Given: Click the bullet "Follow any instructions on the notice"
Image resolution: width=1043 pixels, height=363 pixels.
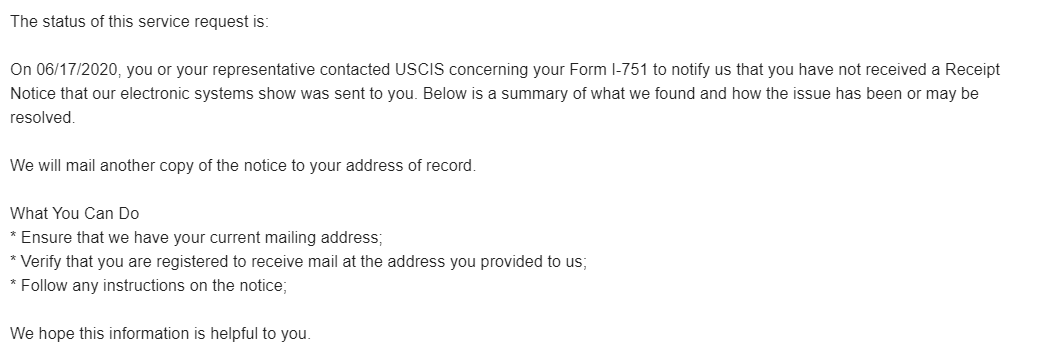Looking at the screenshot, I should tap(148, 285).
